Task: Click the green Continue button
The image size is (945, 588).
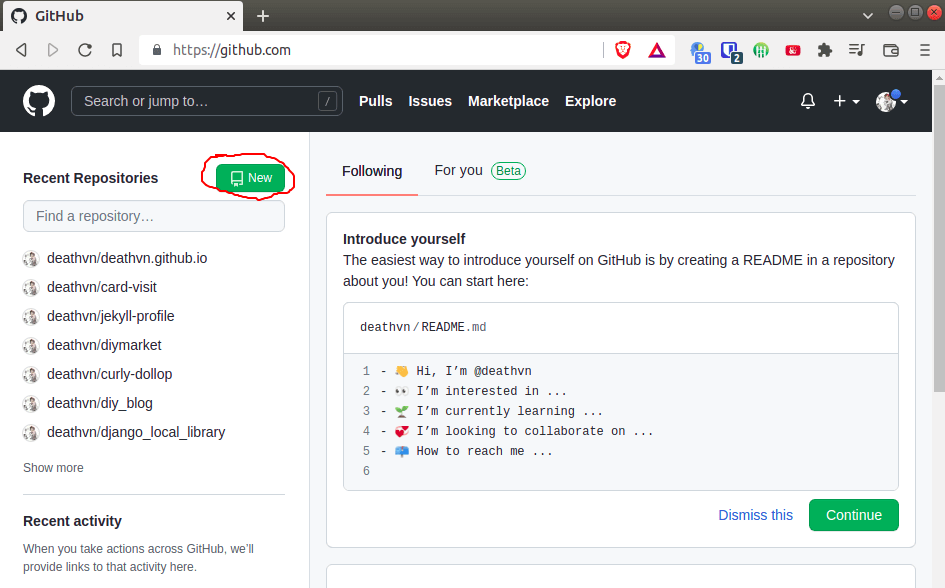Action: 853,515
